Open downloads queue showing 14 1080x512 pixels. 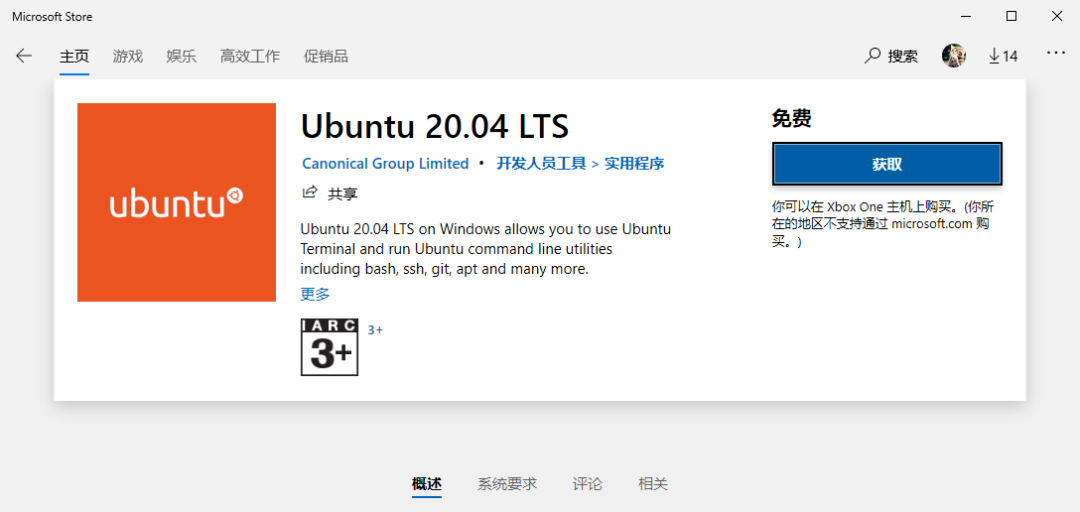(x=1003, y=56)
